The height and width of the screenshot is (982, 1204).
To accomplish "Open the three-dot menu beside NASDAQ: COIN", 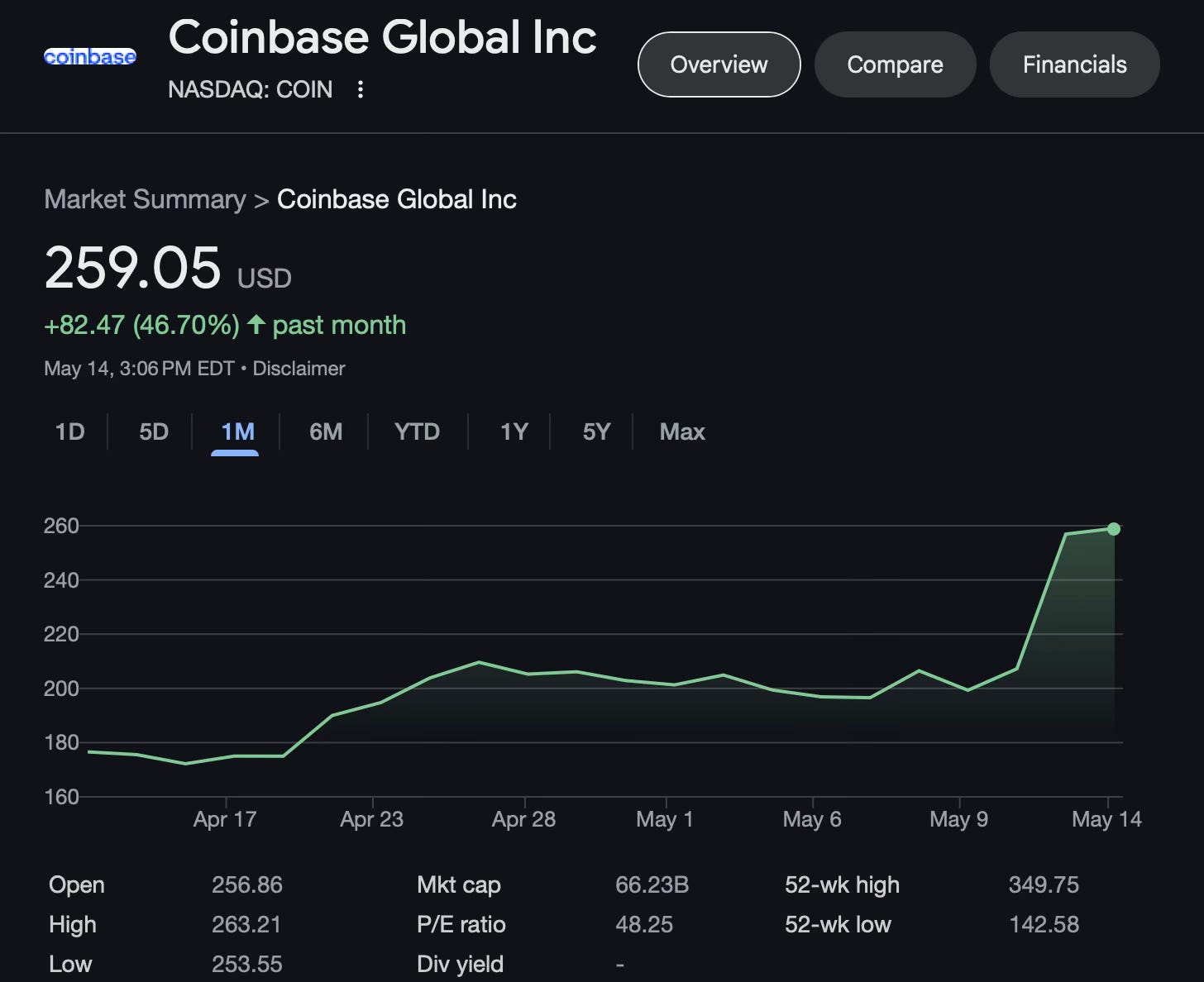I will 360,89.
